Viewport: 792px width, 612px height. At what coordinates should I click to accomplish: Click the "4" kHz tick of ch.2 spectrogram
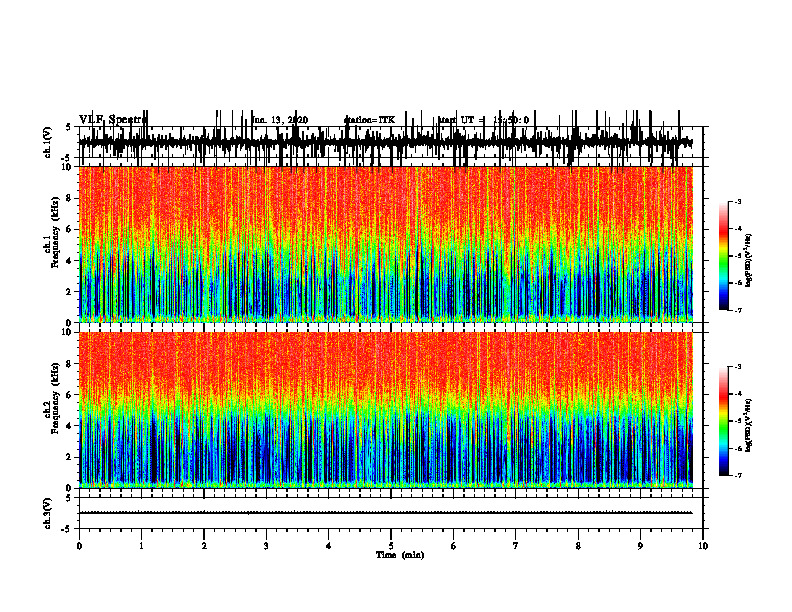[69, 426]
